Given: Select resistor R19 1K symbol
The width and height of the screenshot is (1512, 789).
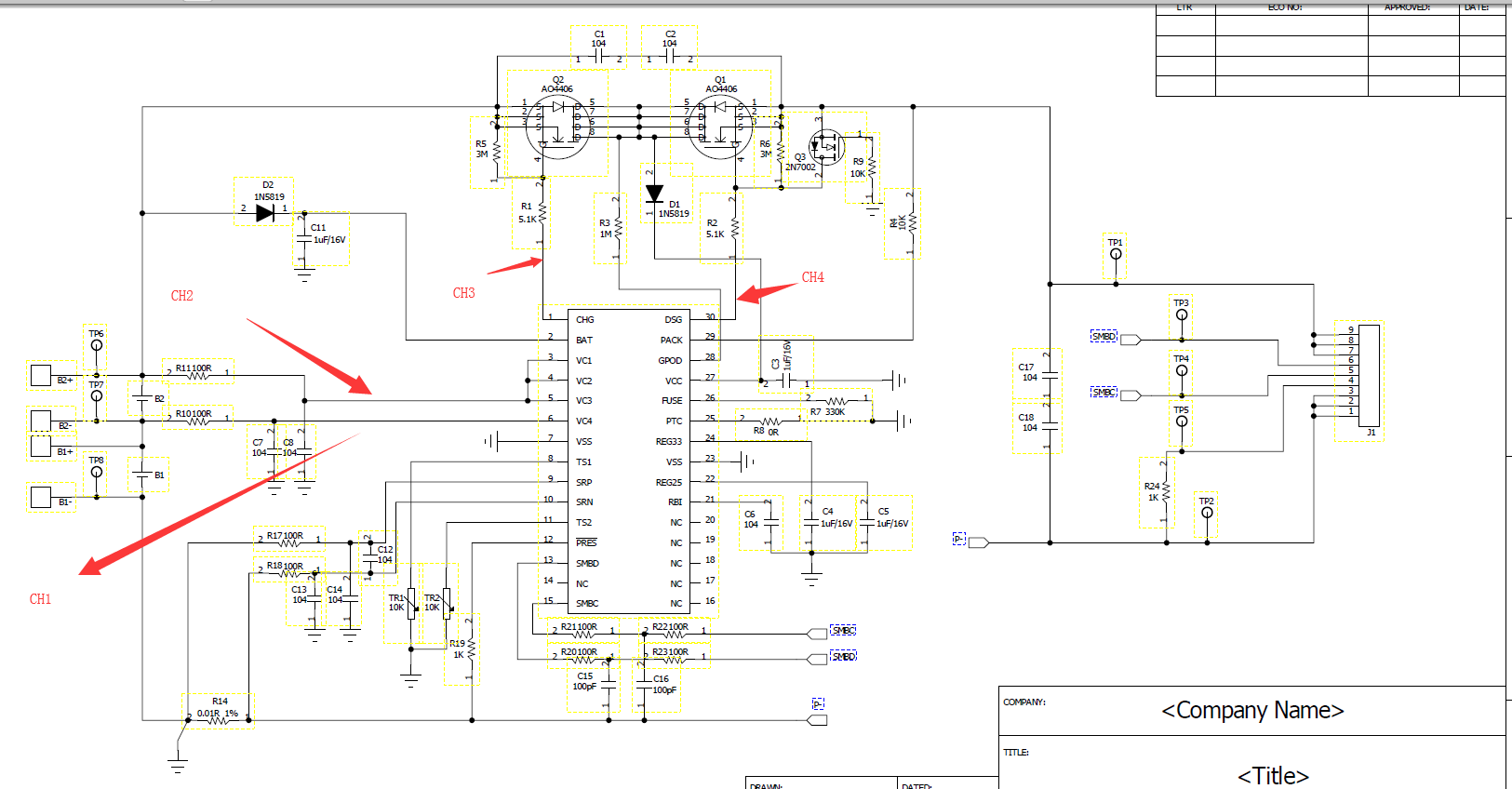Looking at the screenshot, I should tap(472, 649).
